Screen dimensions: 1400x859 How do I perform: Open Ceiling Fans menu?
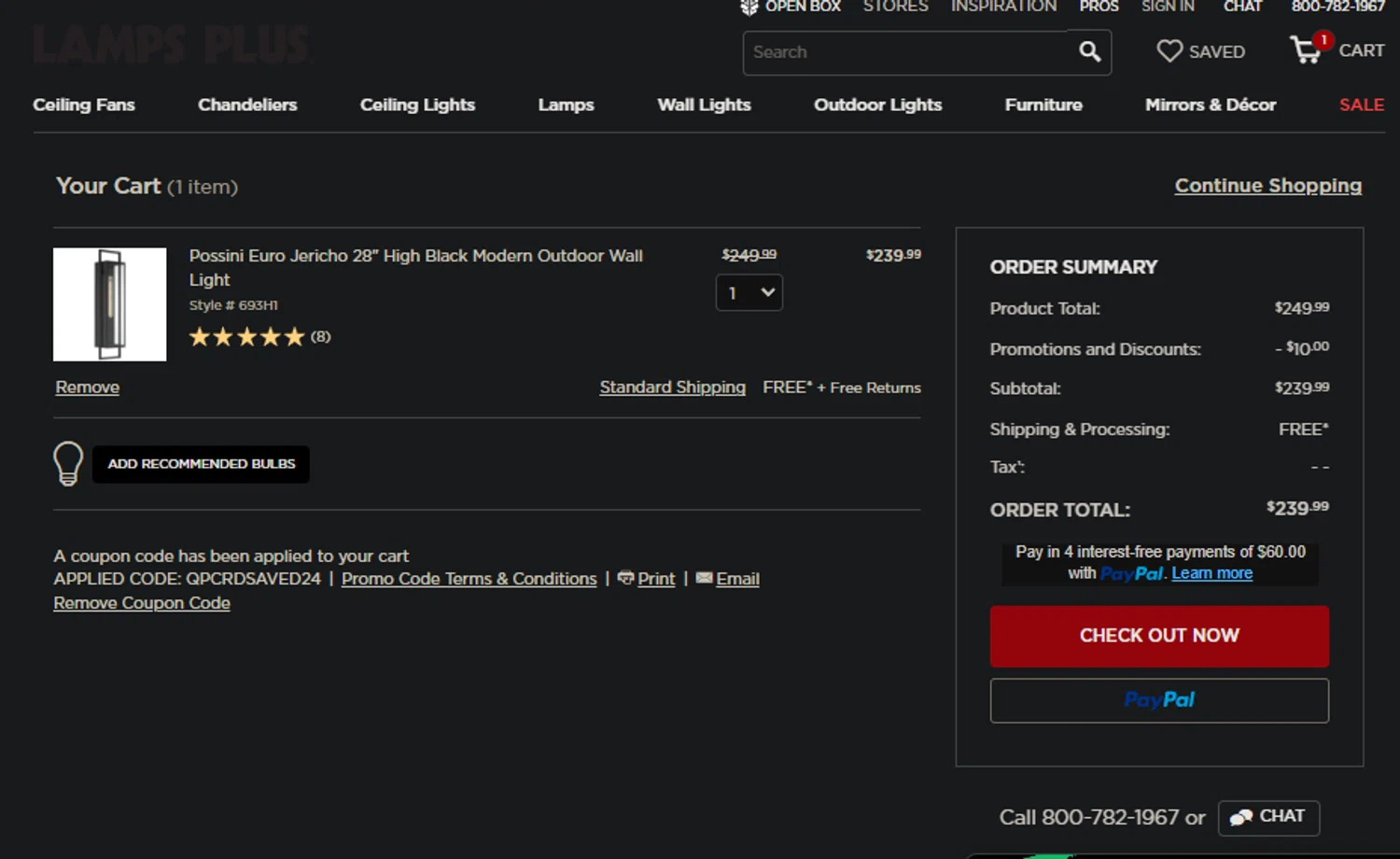click(84, 105)
